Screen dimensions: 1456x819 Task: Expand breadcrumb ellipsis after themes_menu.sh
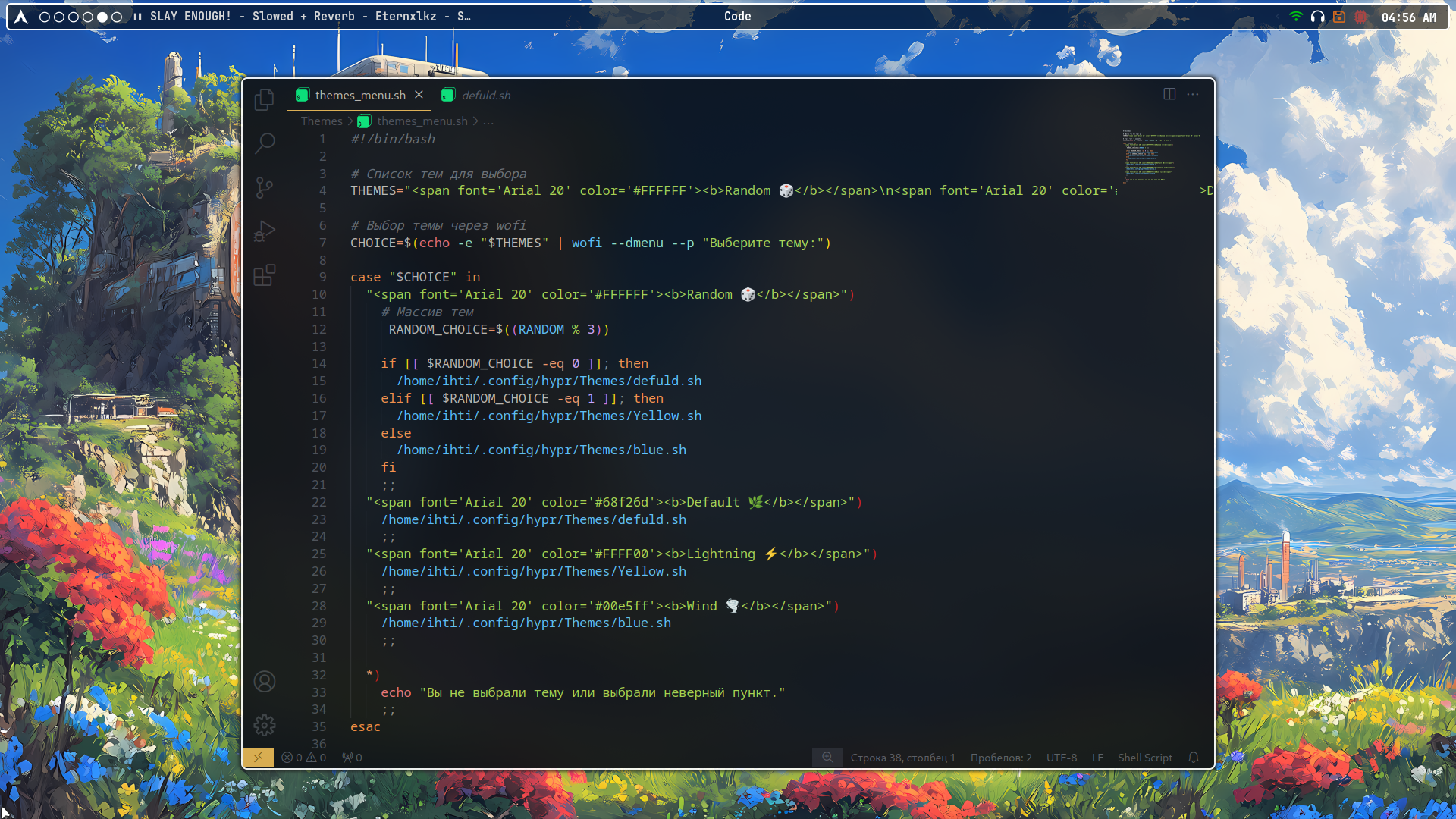[488, 121]
